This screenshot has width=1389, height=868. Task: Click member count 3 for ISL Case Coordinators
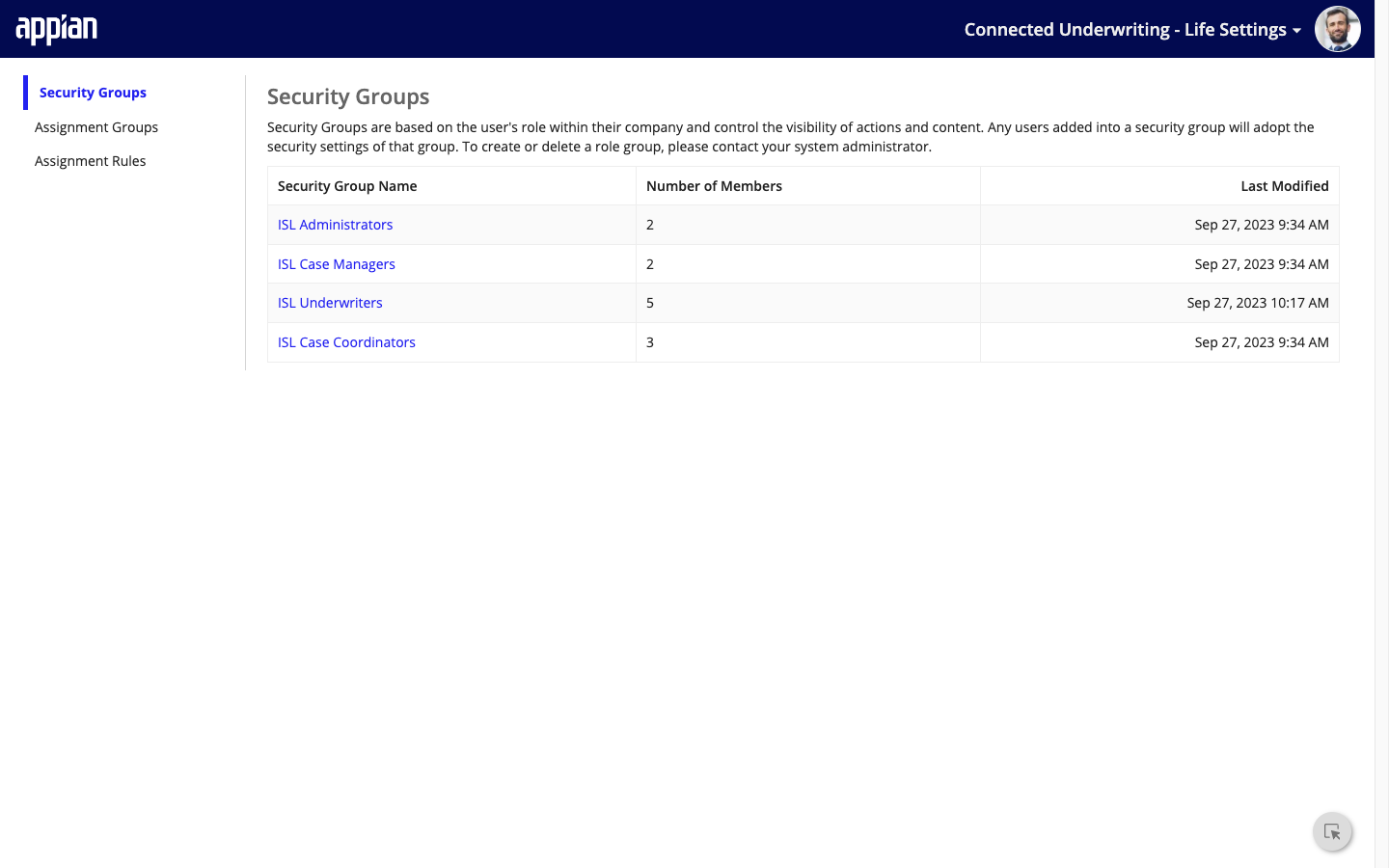pos(650,342)
